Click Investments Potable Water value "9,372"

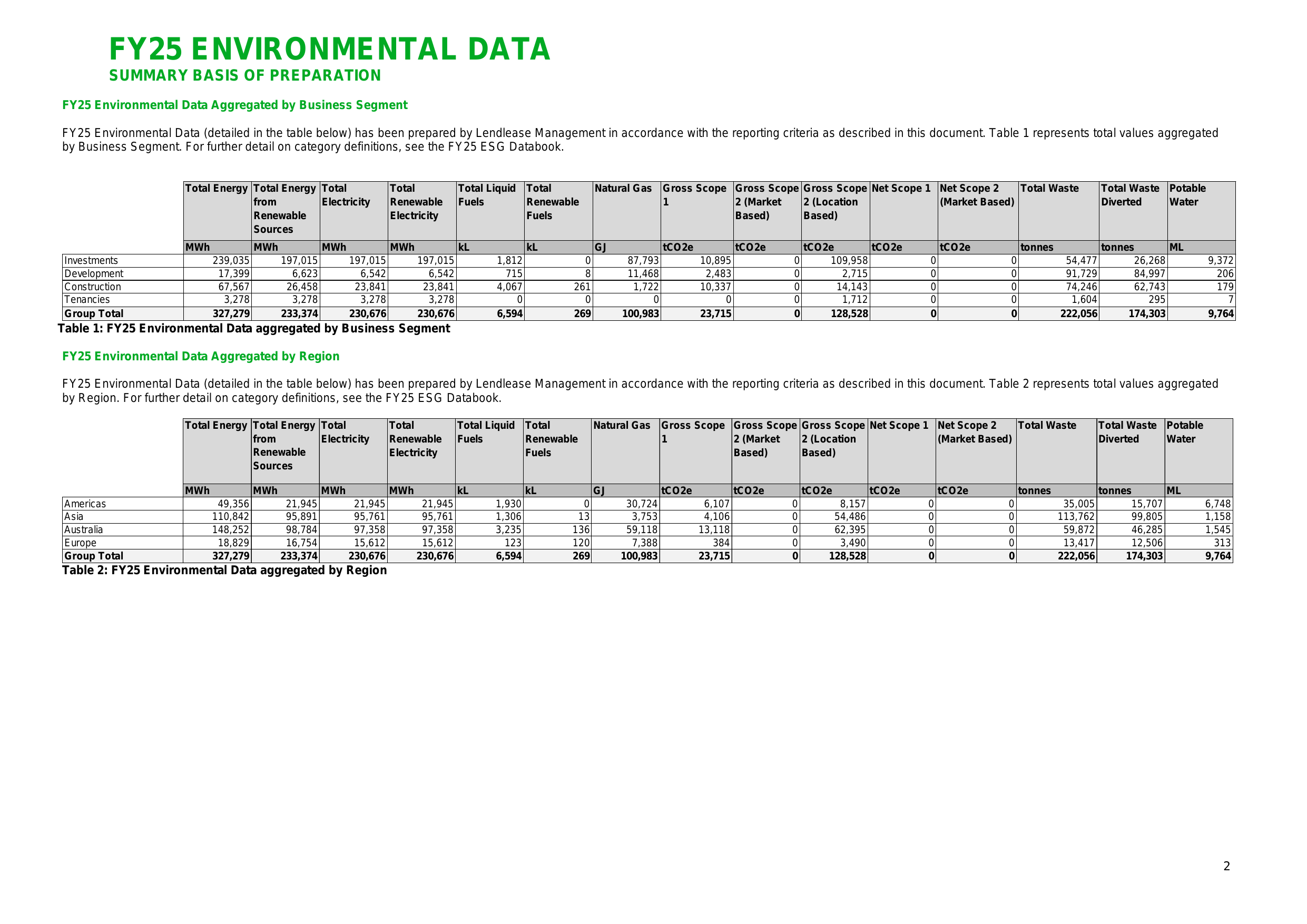click(x=1221, y=261)
